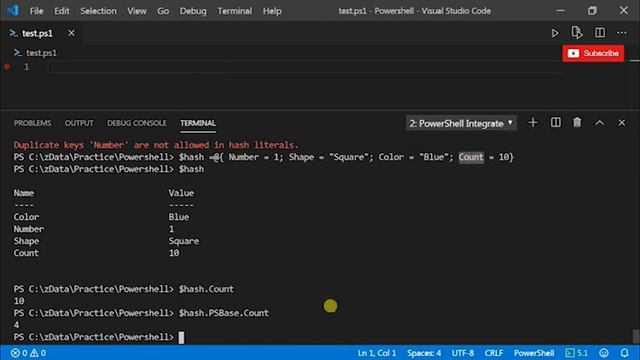Click the VS Code logo icon
This screenshot has width=640, height=360.
pos(13,10)
